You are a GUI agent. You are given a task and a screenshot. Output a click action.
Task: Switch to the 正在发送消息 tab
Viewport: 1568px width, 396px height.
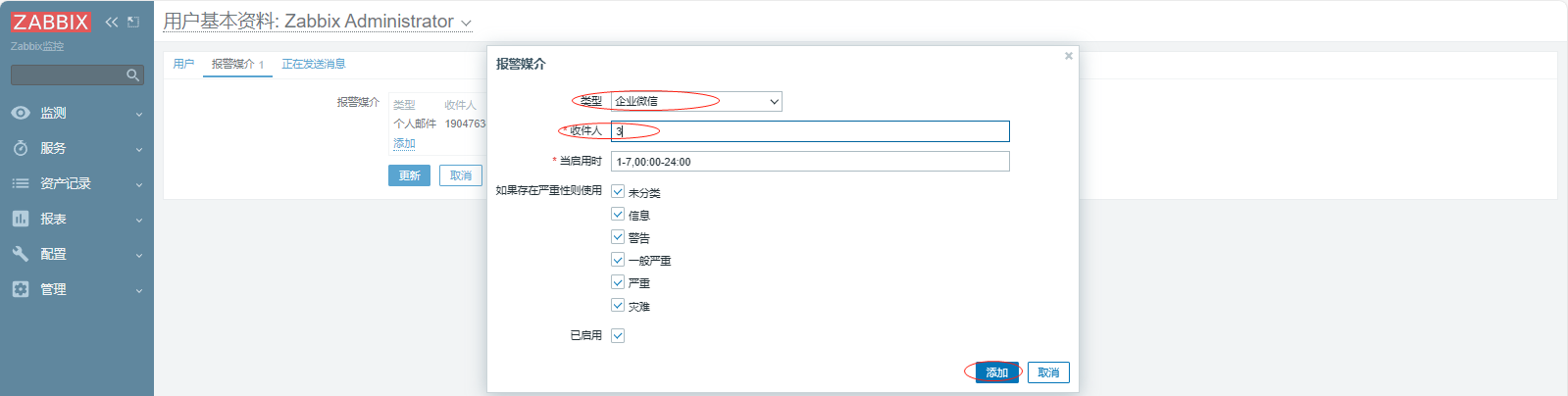coord(313,64)
